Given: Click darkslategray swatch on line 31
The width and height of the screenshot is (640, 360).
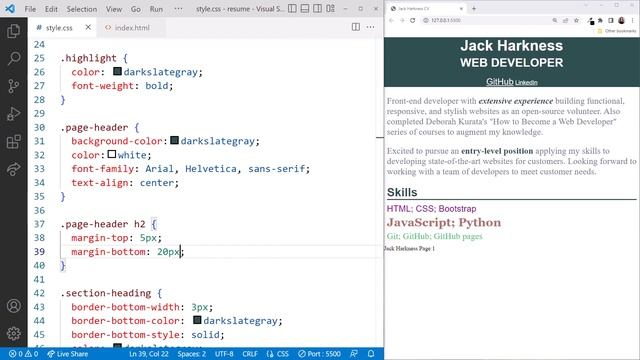Looking at the screenshot, I should pyautogui.click(x=174, y=140).
